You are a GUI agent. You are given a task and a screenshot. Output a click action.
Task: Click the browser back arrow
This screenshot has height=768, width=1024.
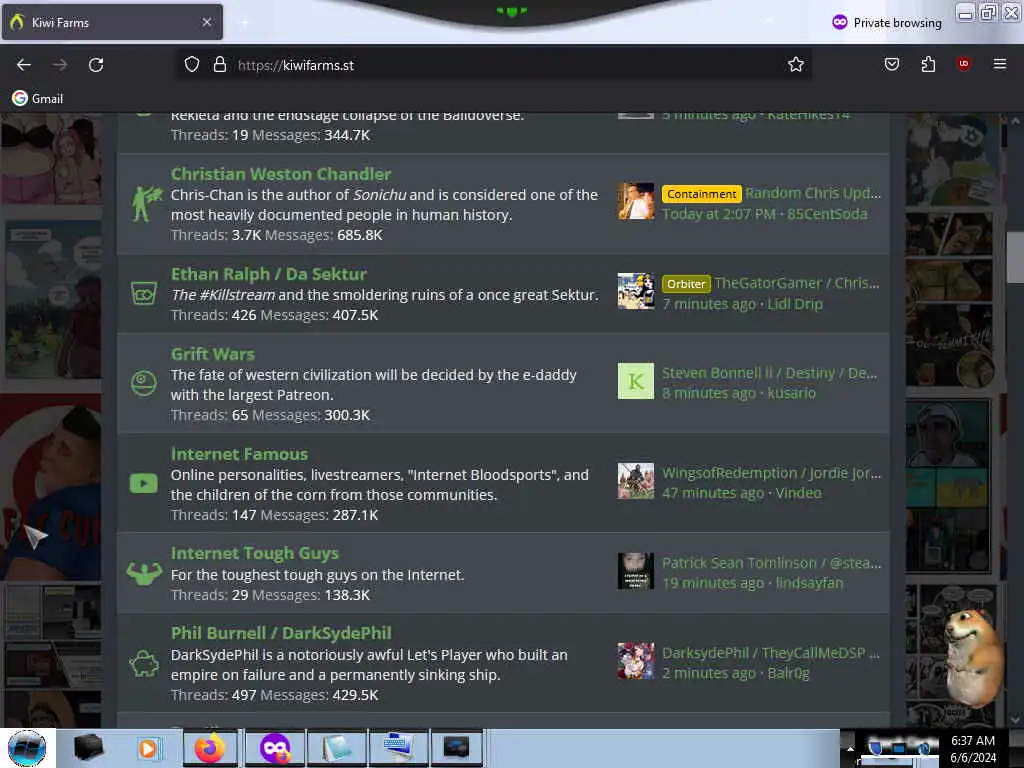pos(24,65)
